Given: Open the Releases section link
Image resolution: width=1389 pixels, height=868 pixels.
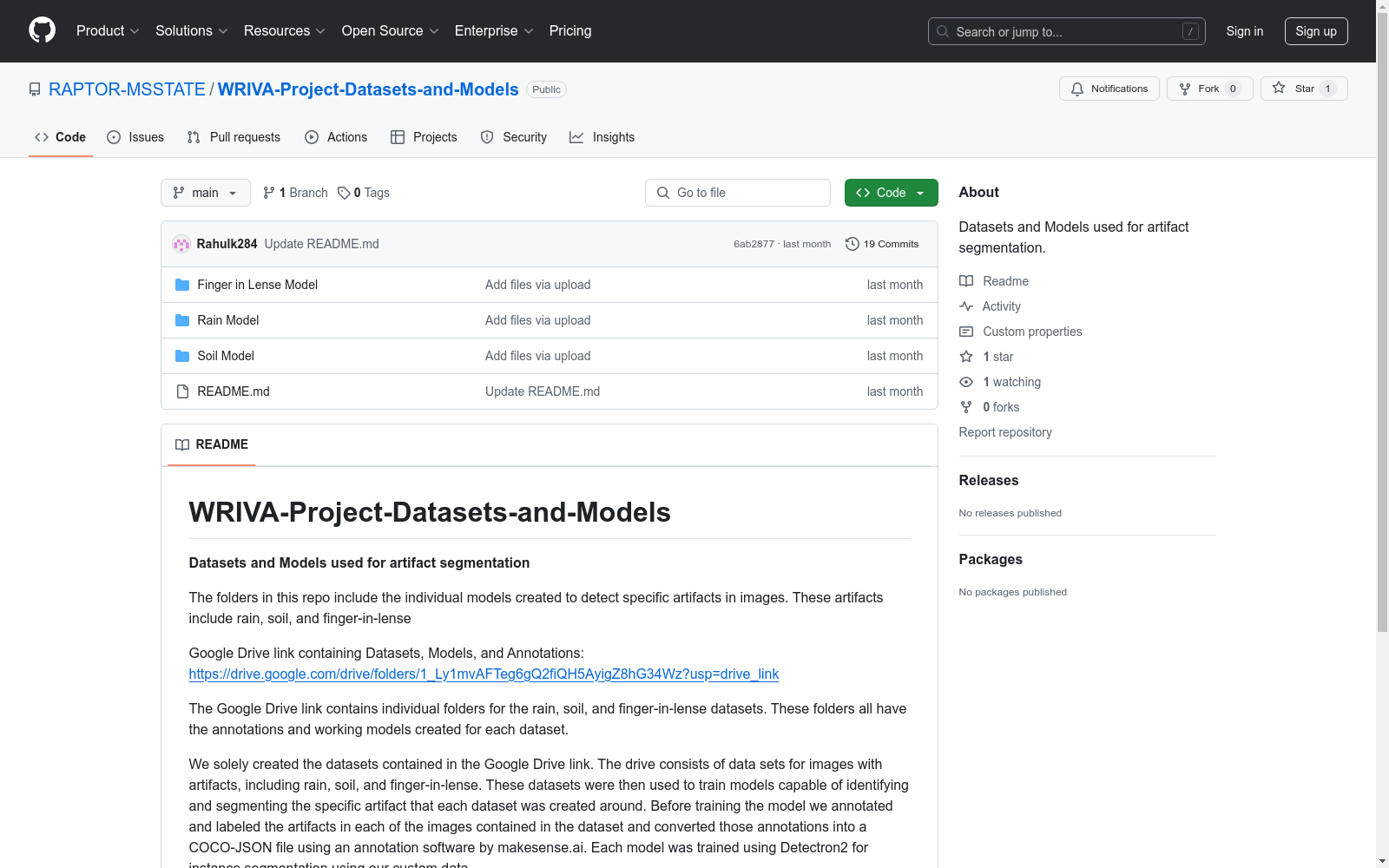Looking at the screenshot, I should click(989, 481).
